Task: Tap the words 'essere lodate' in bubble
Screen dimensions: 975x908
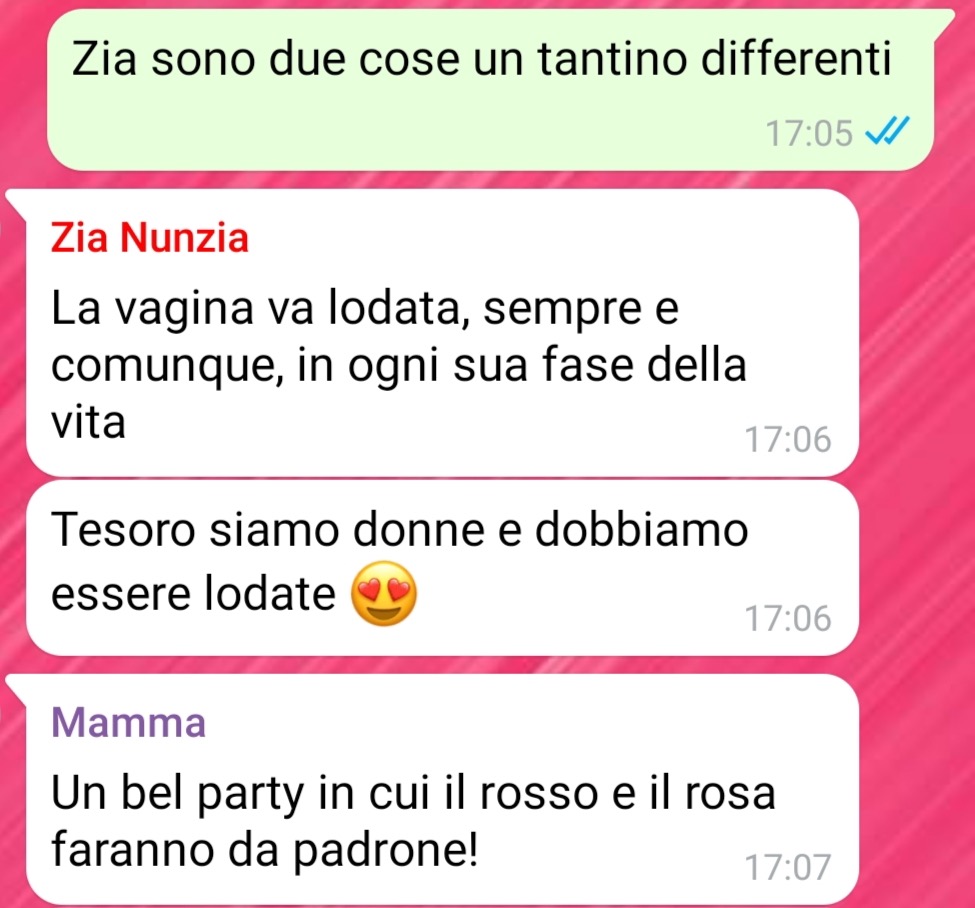Action: tap(193, 593)
